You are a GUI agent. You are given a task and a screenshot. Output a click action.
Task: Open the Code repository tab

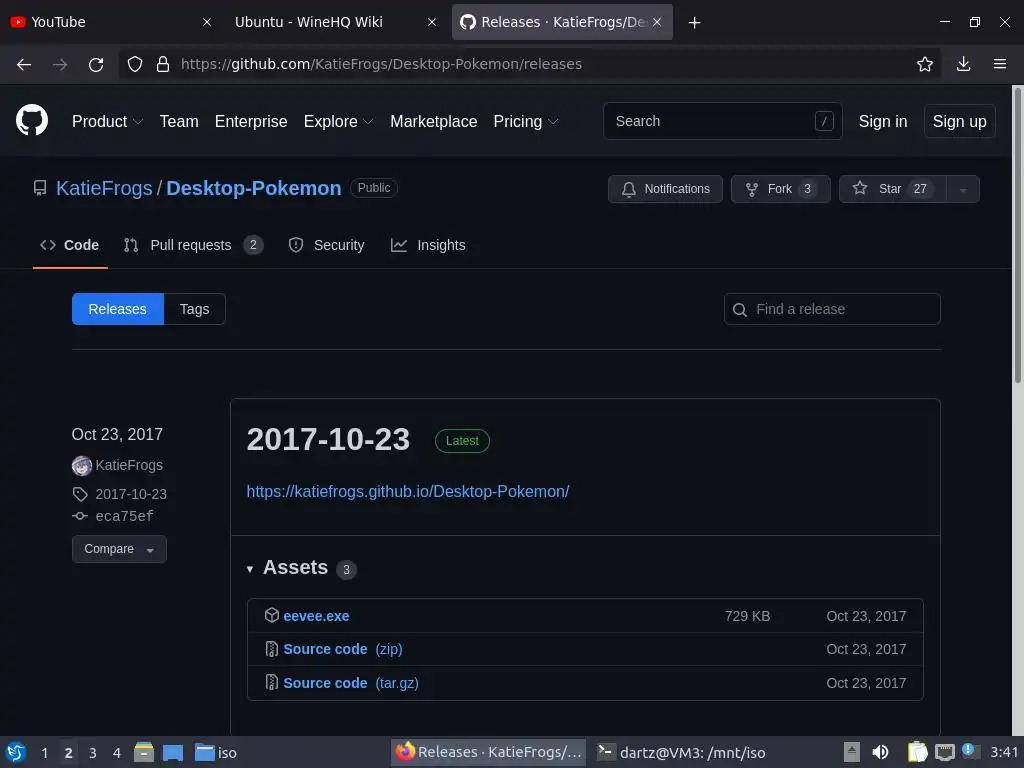[69, 245]
